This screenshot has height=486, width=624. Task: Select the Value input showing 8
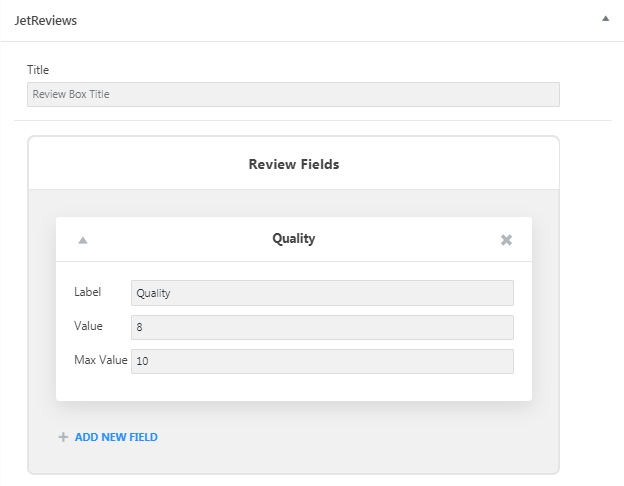click(x=322, y=327)
